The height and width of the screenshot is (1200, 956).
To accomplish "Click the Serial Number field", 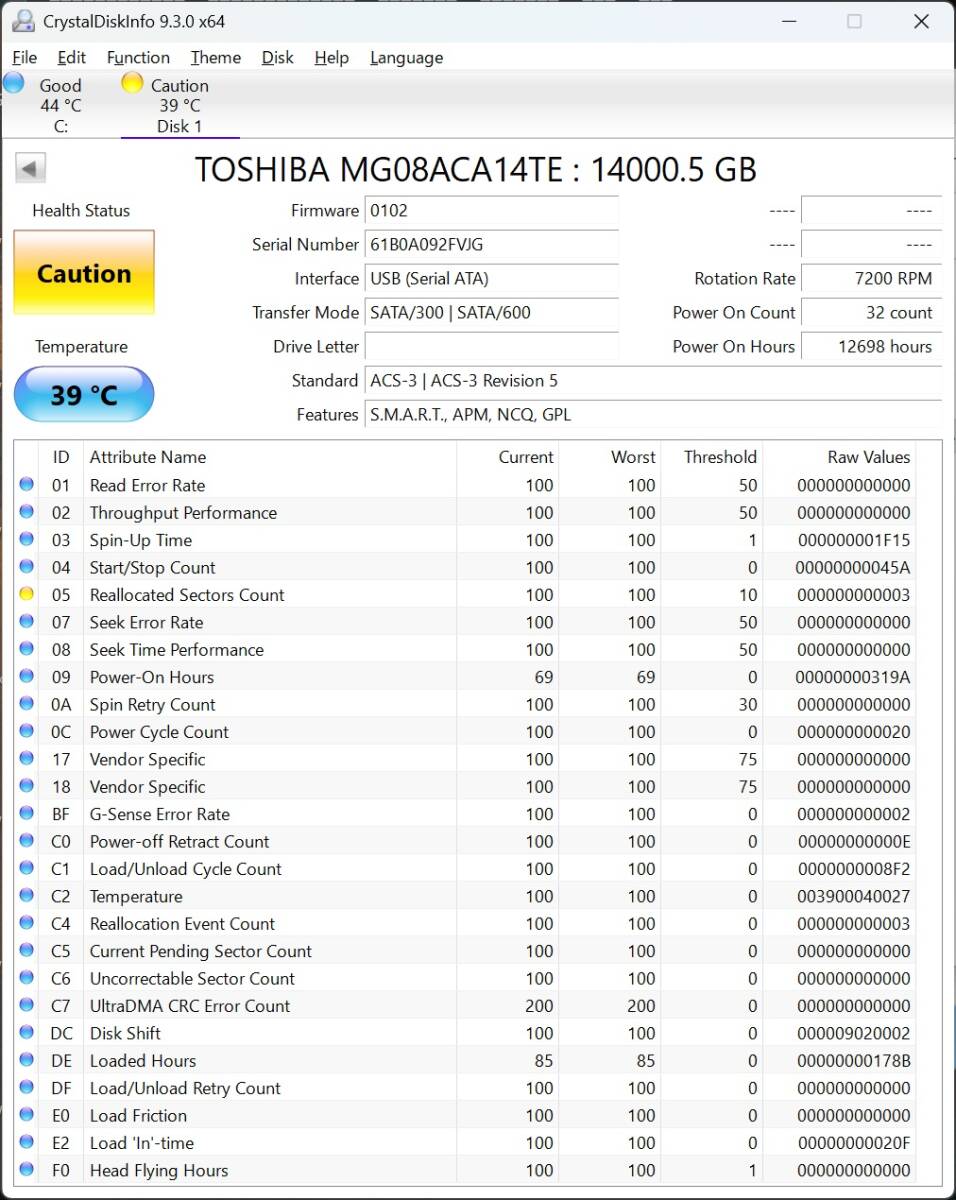I will 491,245.
